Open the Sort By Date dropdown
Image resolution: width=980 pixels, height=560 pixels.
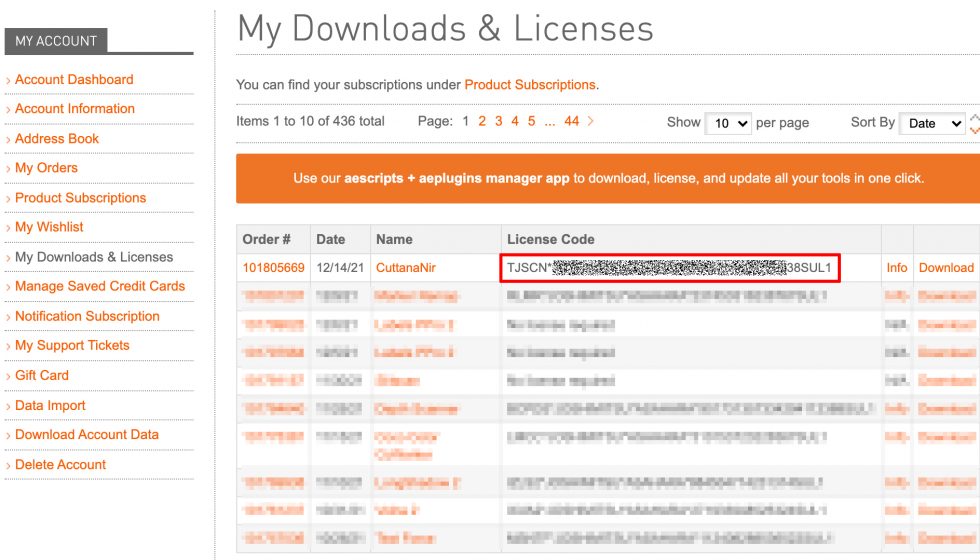[x=932, y=123]
